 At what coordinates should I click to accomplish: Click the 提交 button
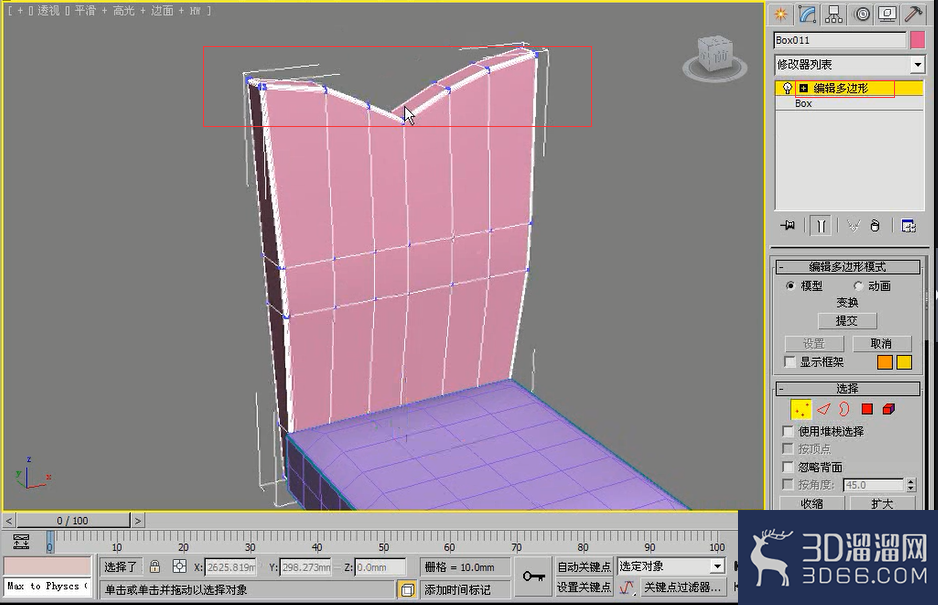coord(847,321)
